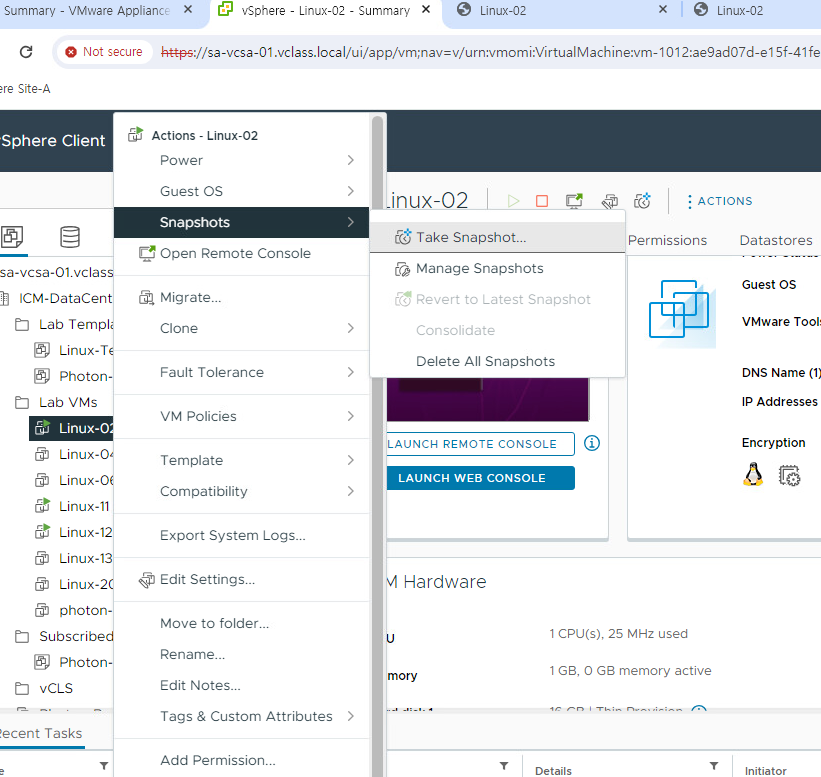The width and height of the screenshot is (821, 777).
Task: Choose Edit Notes... menu entry
Action: (x=241, y=685)
